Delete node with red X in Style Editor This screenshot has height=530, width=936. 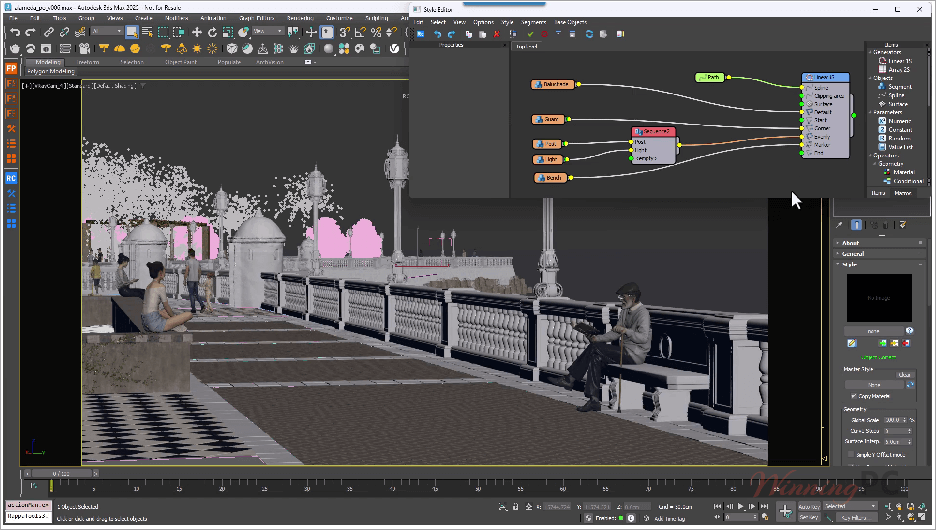point(496,34)
